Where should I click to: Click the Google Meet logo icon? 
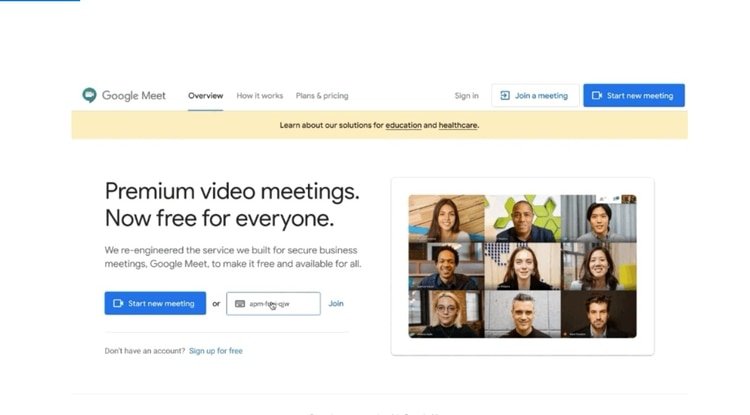pyautogui.click(x=89, y=95)
